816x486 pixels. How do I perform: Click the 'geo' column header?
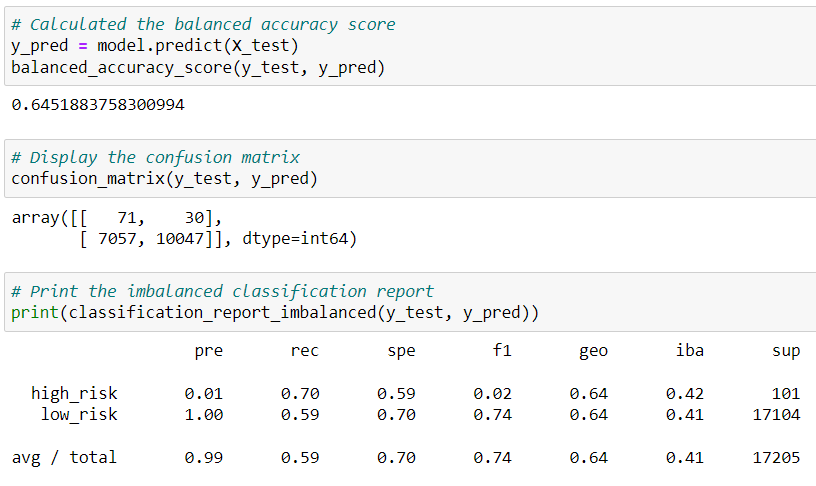pos(593,352)
